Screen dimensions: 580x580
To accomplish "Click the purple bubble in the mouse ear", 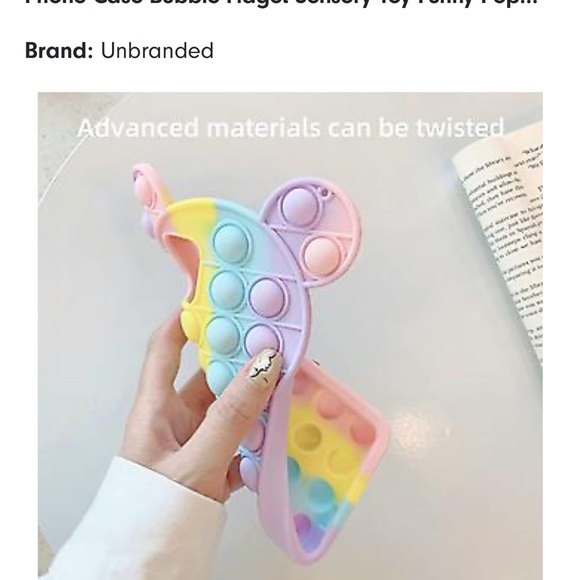I will (x=299, y=205).
